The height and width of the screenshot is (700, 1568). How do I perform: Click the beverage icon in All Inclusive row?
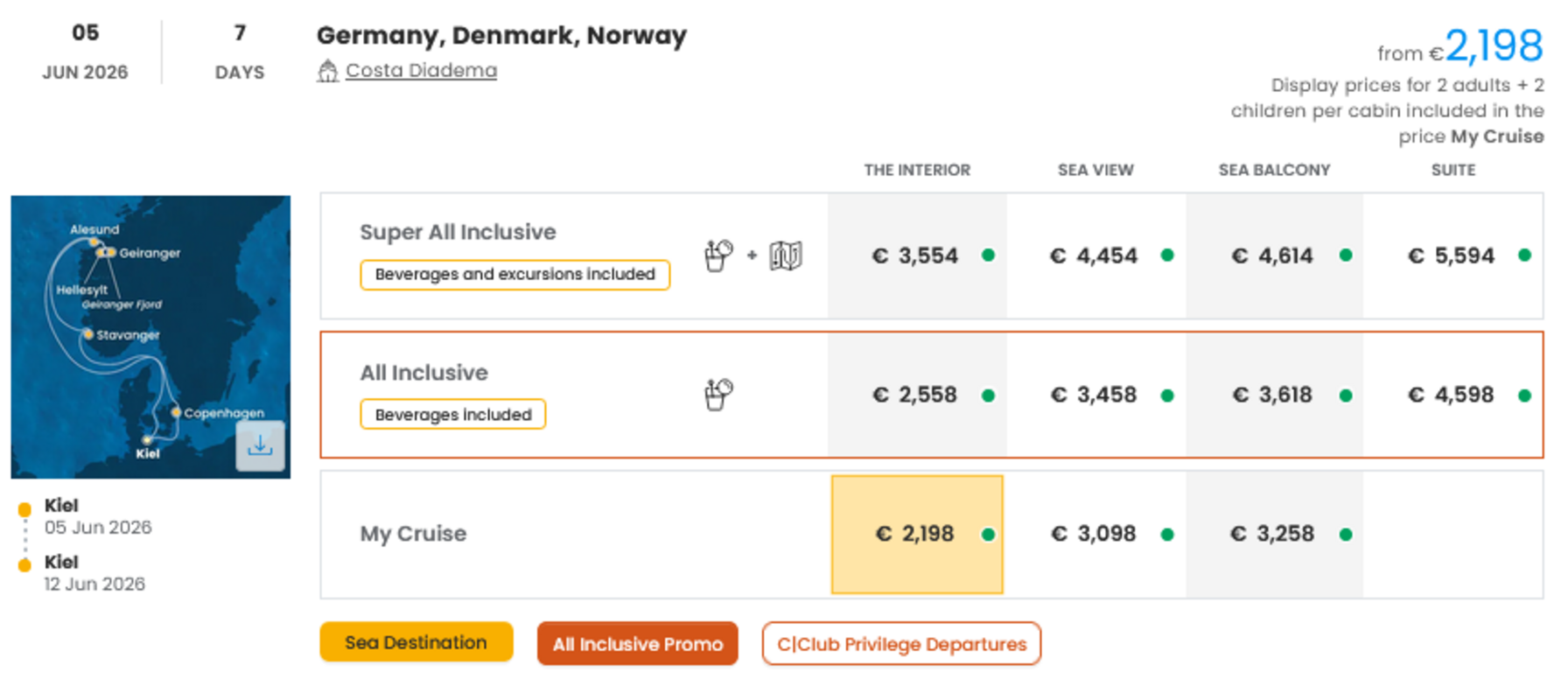pos(717,395)
